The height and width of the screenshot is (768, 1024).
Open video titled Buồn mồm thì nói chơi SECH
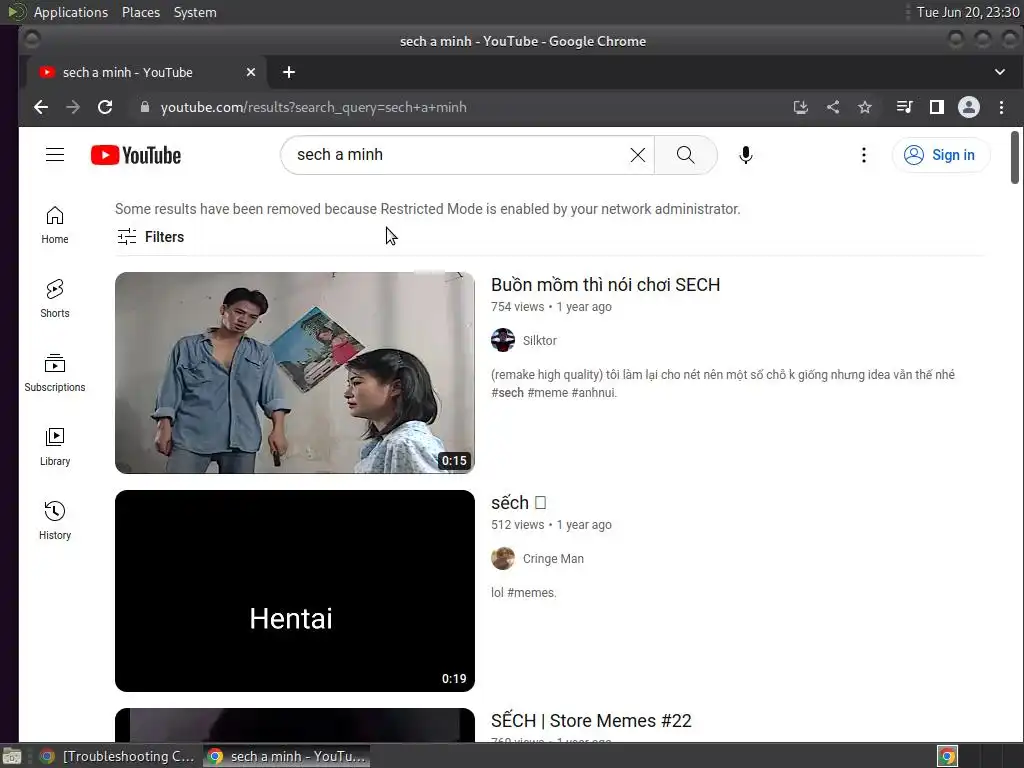(x=605, y=285)
